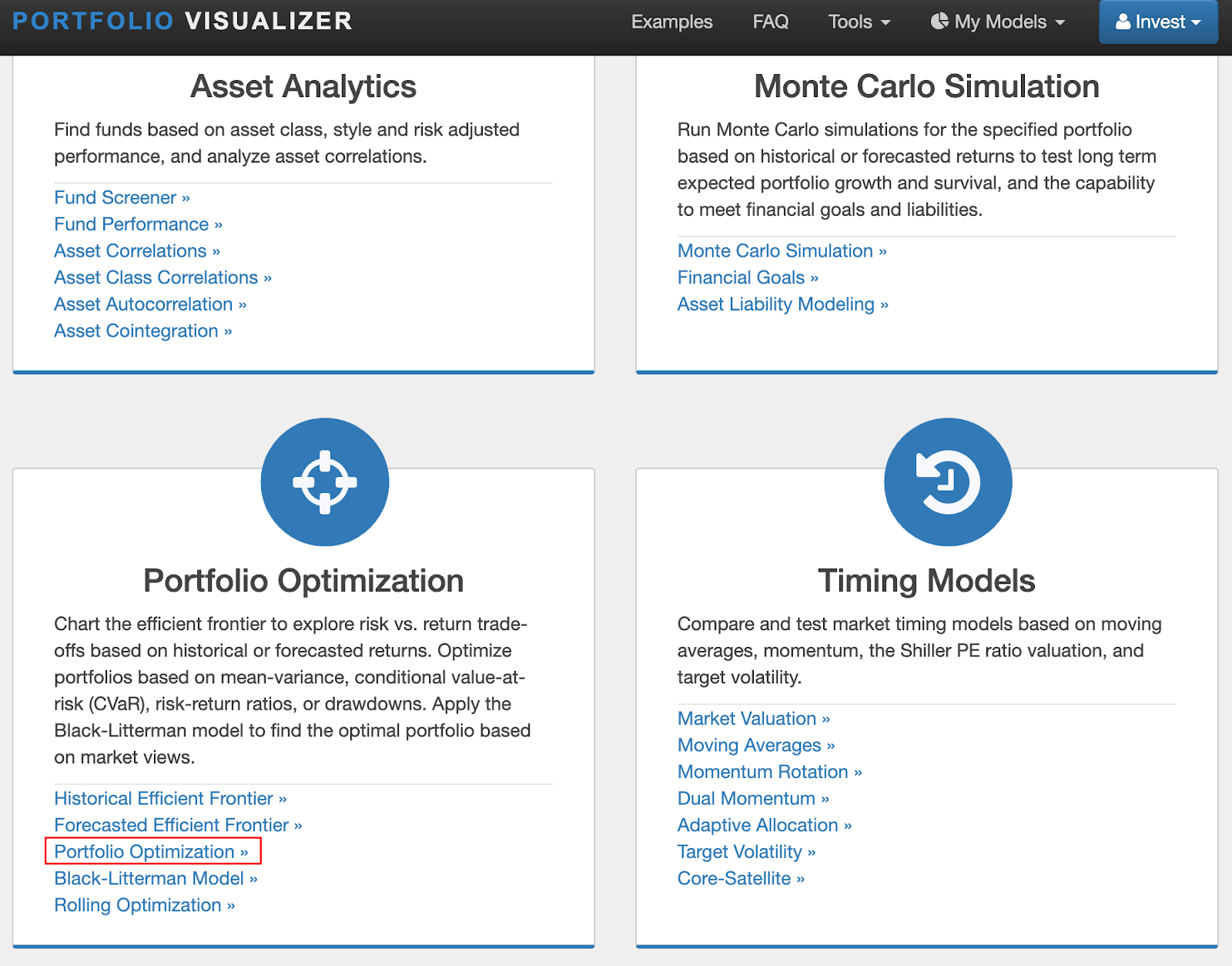Open the Examples menu item
The image size is (1232, 966).
click(x=671, y=22)
